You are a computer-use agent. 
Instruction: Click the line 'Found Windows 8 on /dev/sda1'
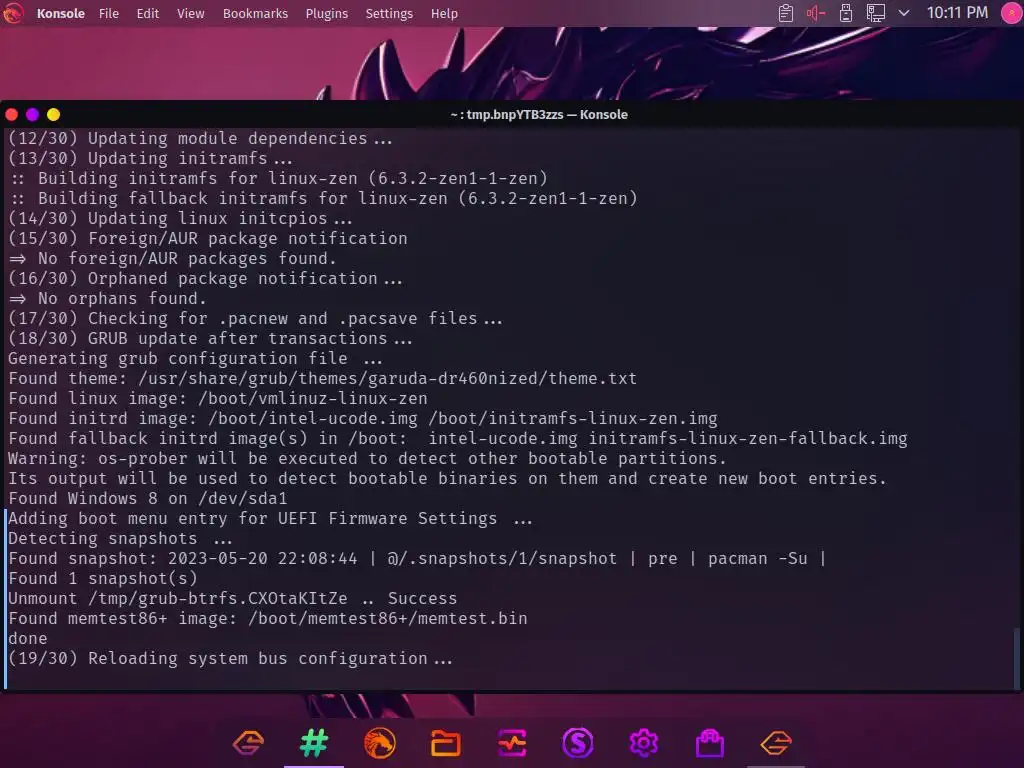click(148, 498)
